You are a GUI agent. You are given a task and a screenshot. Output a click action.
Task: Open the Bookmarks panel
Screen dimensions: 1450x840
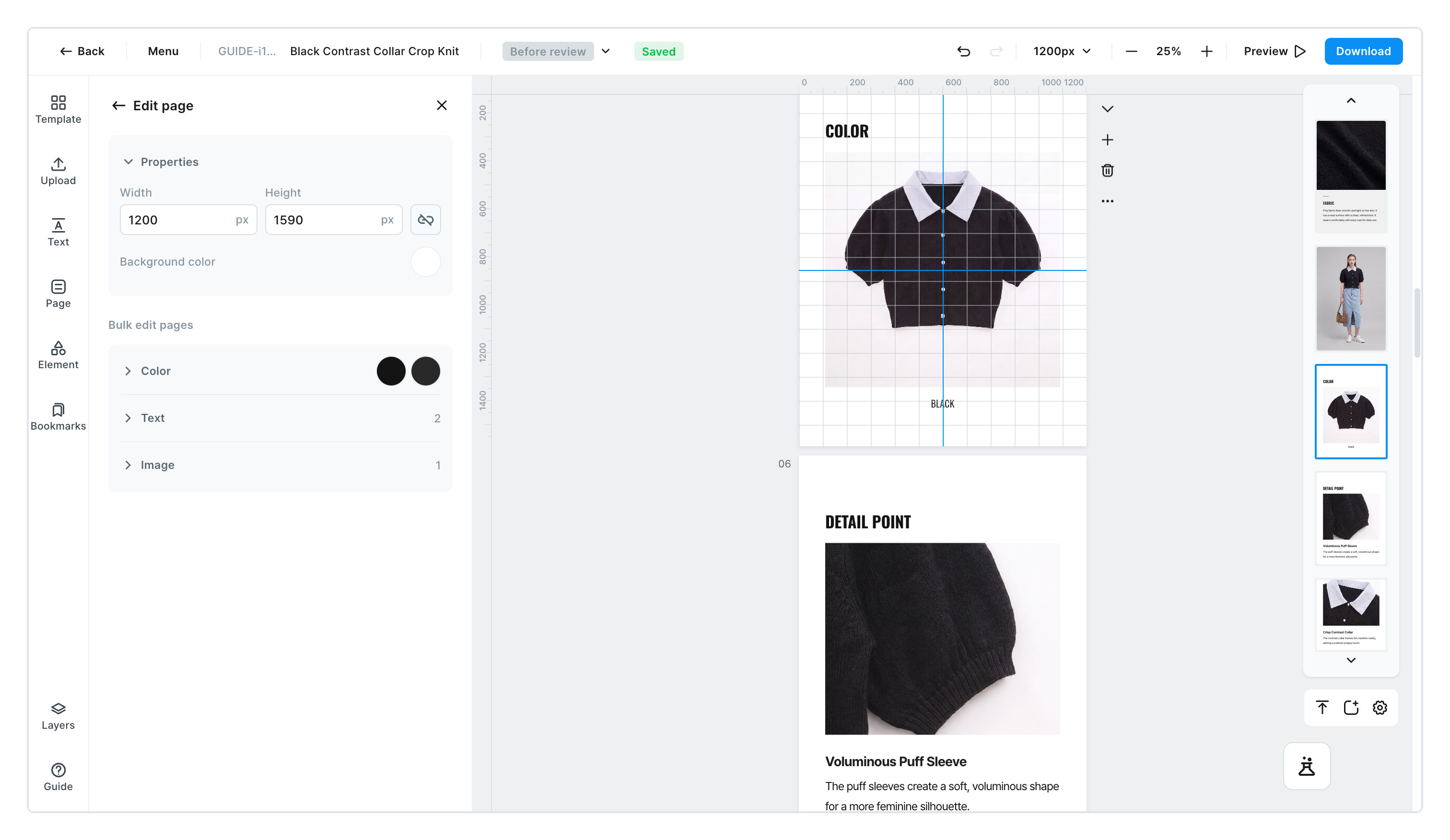[x=58, y=417]
